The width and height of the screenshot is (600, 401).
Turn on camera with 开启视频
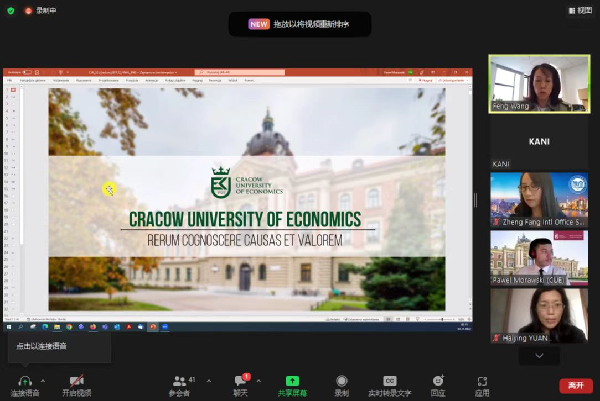tap(77, 386)
